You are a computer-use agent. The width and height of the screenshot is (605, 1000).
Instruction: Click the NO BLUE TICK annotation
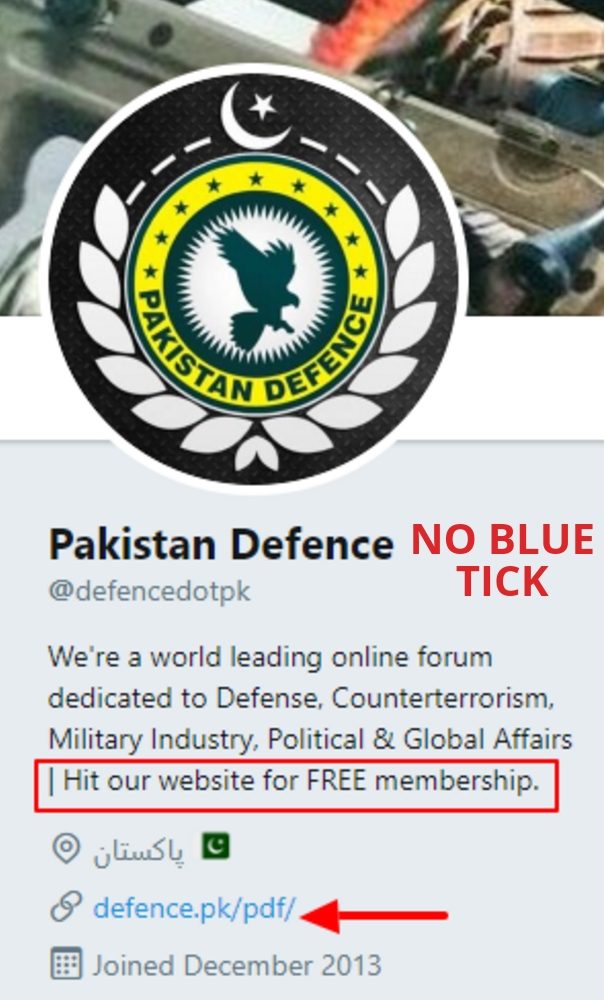tap(502, 560)
